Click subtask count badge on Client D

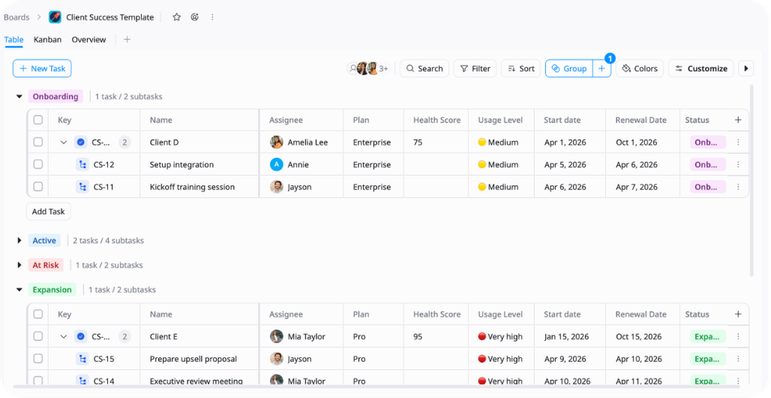click(125, 142)
